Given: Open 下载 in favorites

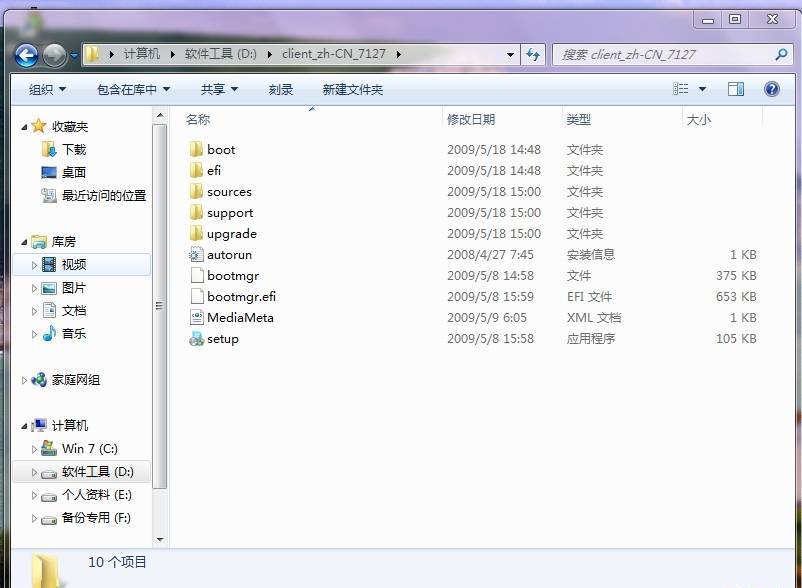Looking at the screenshot, I should pyautogui.click(x=74, y=149).
